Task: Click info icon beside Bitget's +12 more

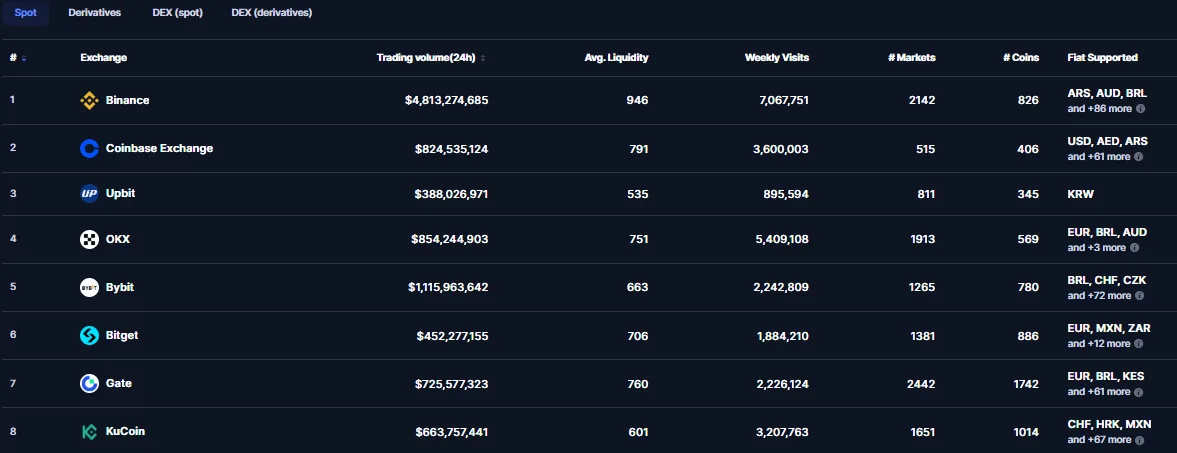Action: tap(1139, 344)
